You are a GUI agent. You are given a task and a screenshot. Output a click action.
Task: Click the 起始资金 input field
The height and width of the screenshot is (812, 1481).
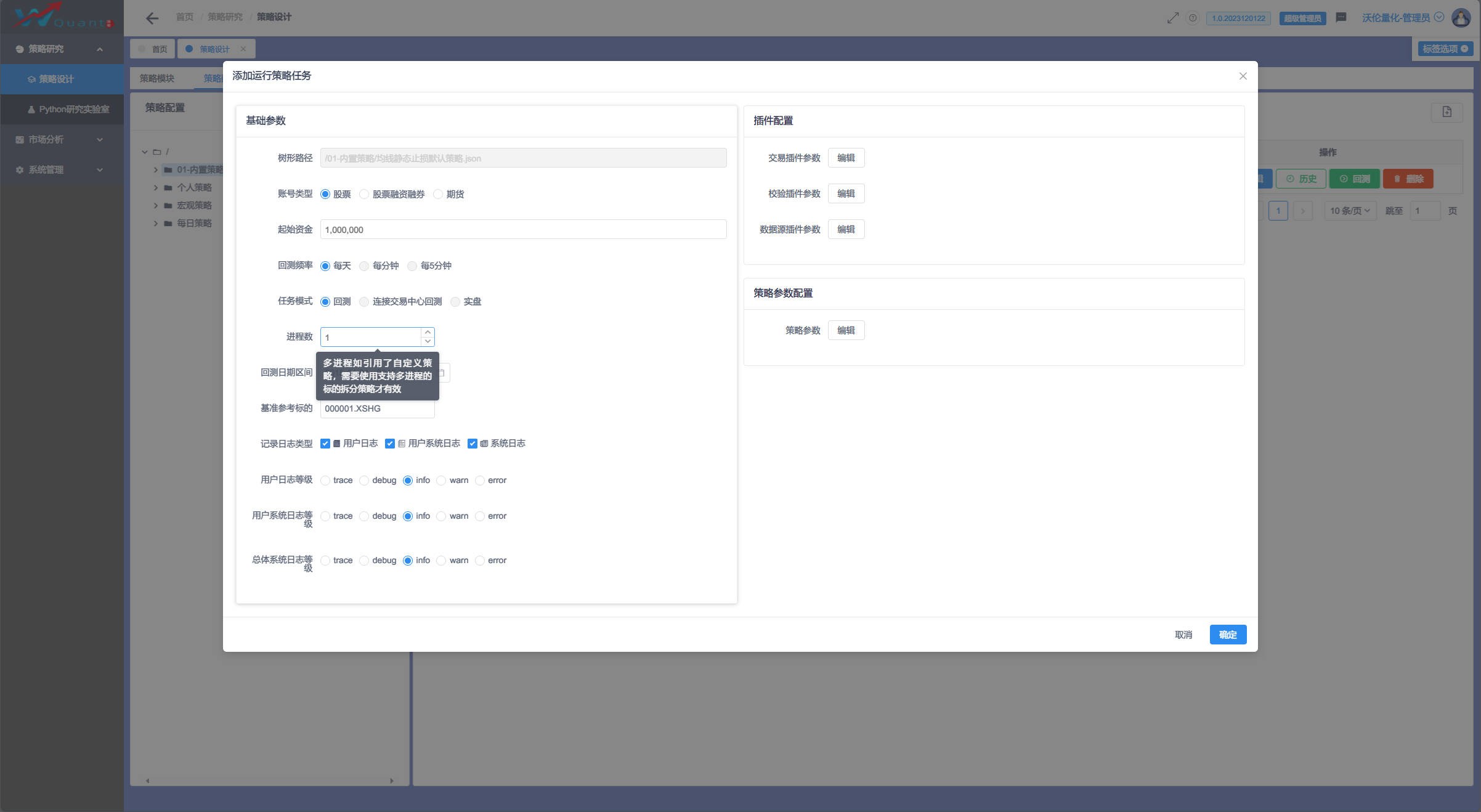(x=522, y=230)
